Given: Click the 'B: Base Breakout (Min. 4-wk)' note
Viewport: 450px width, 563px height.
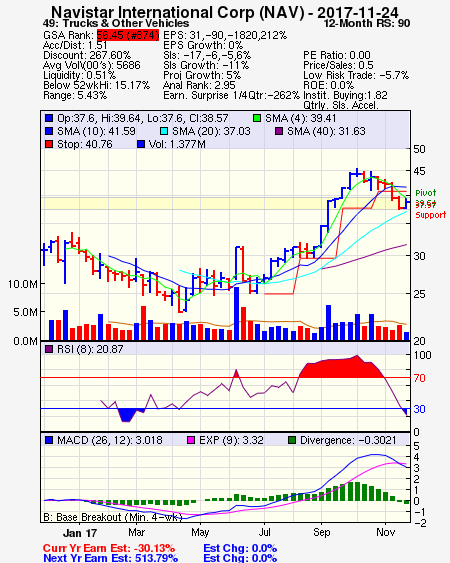Looking at the screenshot, I should tap(113, 517).
